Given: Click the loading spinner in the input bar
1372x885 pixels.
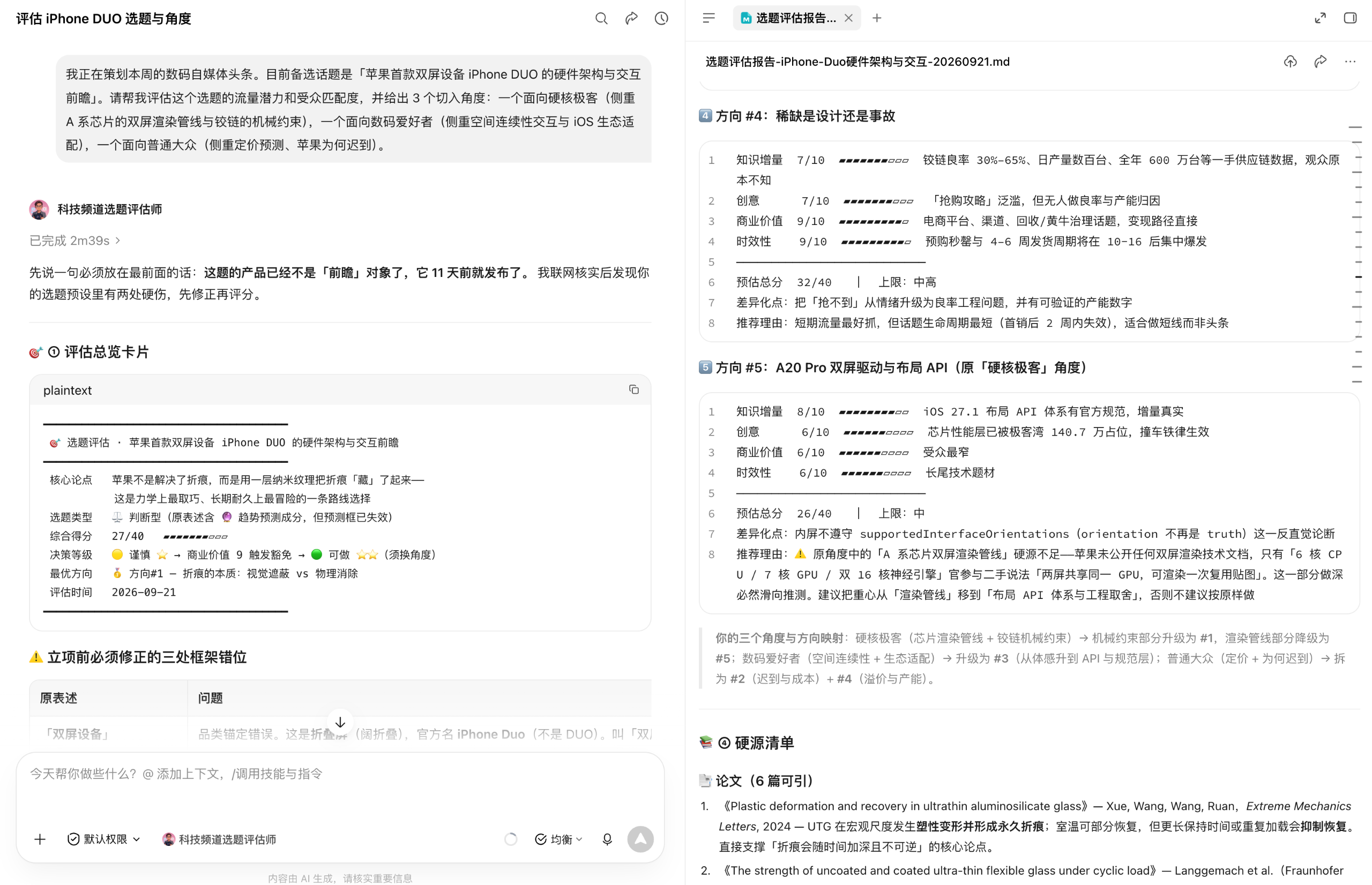Looking at the screenshot, I should (510, 839).
